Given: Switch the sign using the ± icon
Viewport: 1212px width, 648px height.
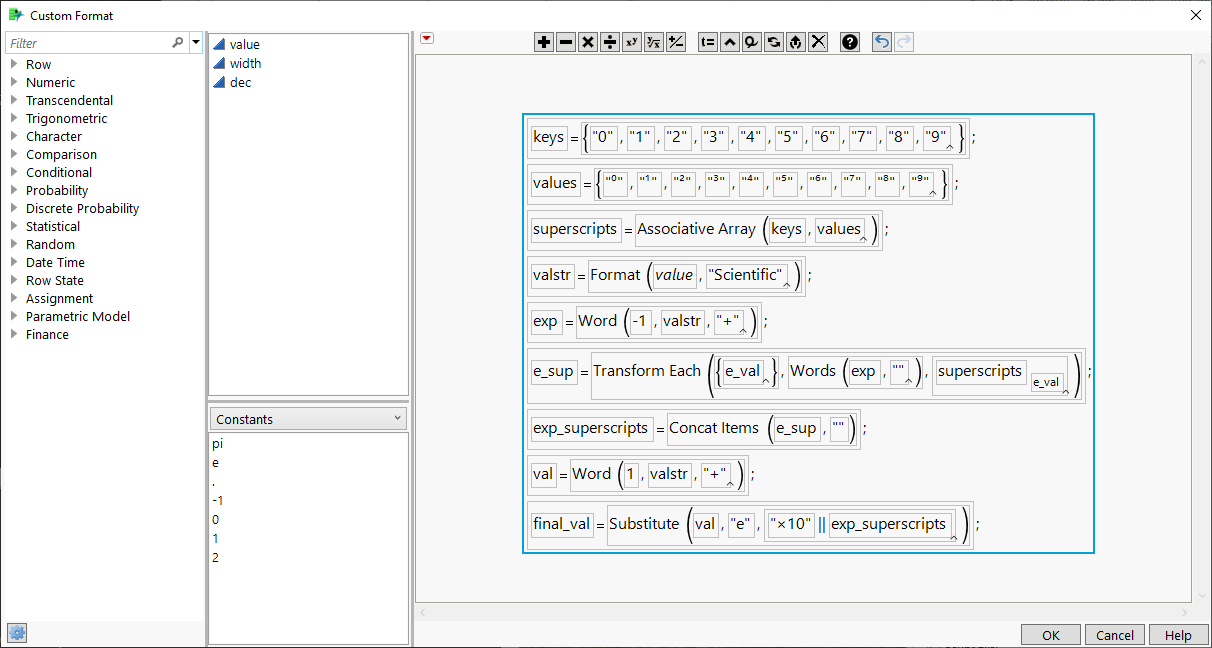Looking at the screenshot, I should coord(676,42).
